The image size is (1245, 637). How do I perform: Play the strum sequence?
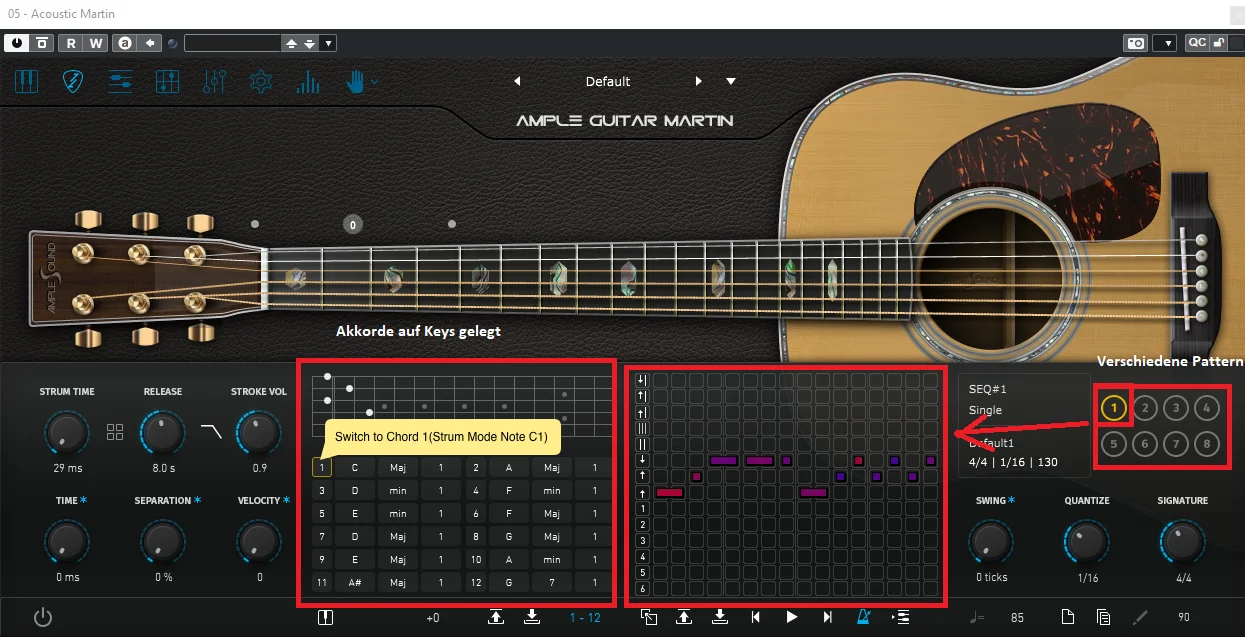click(792, 617)
